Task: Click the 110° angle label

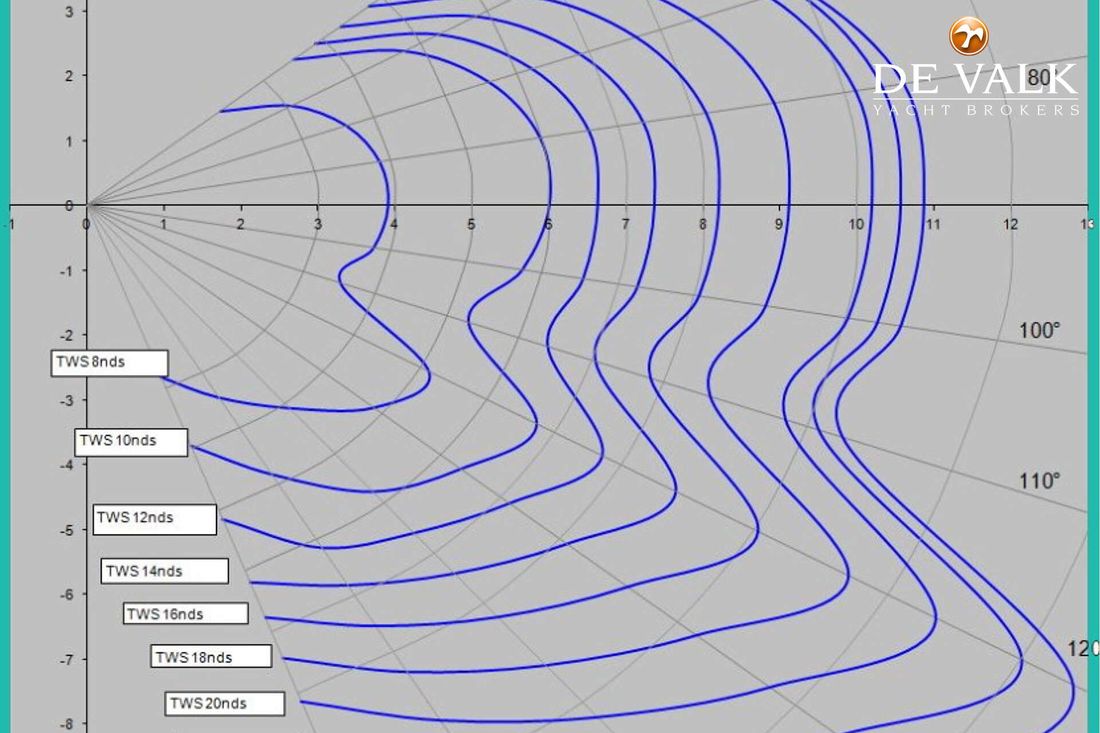Action: pyautogui.click(x=1039, y=482)
